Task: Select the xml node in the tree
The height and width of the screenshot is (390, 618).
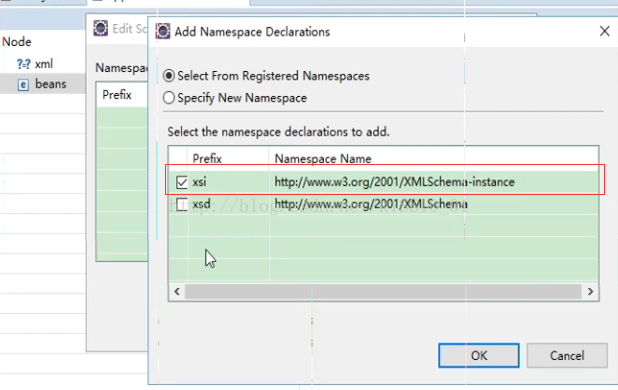Action: [x=43, y=63]
